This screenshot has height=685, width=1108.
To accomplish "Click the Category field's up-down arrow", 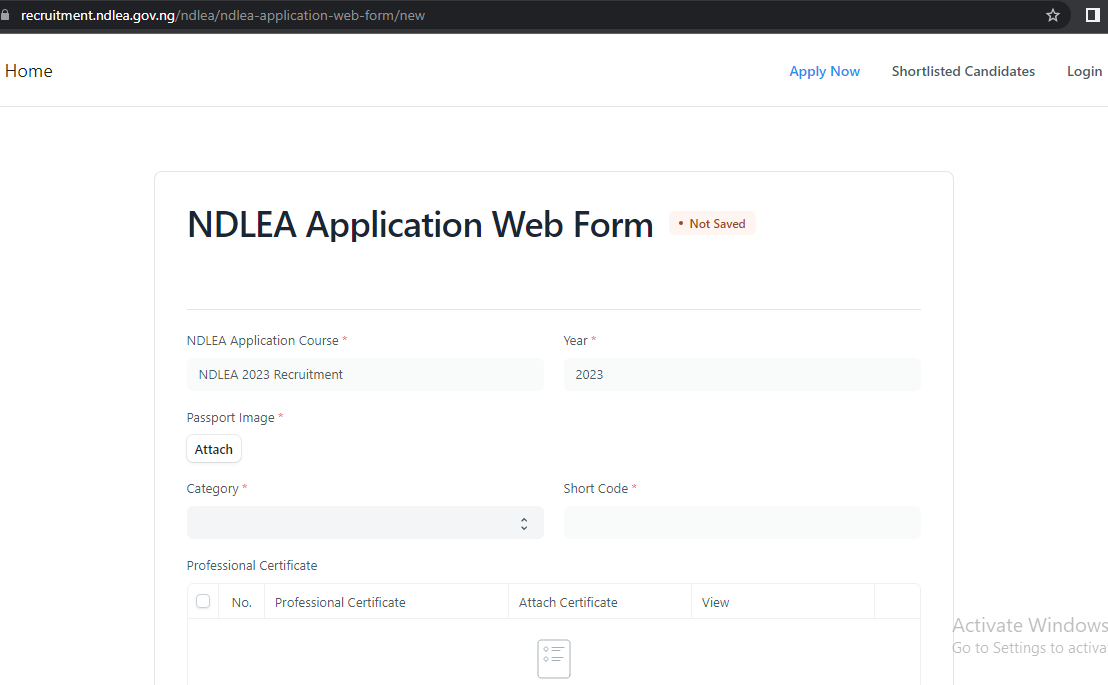I will coord(524,523).
